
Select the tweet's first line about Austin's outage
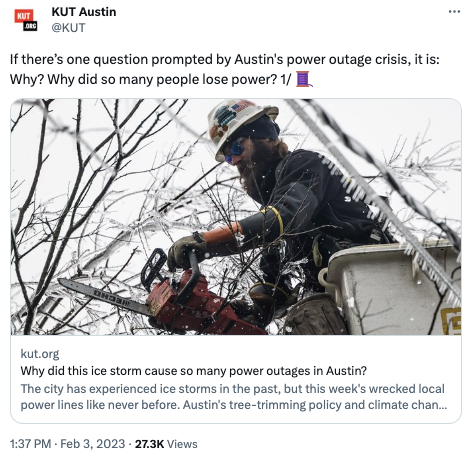click(225, 60)
